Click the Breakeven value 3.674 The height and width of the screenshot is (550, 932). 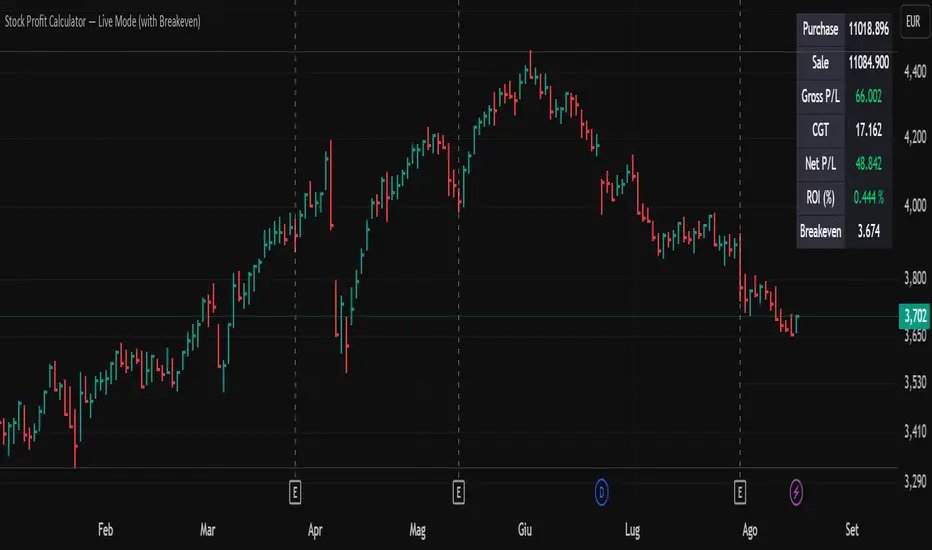coord(868,231)
